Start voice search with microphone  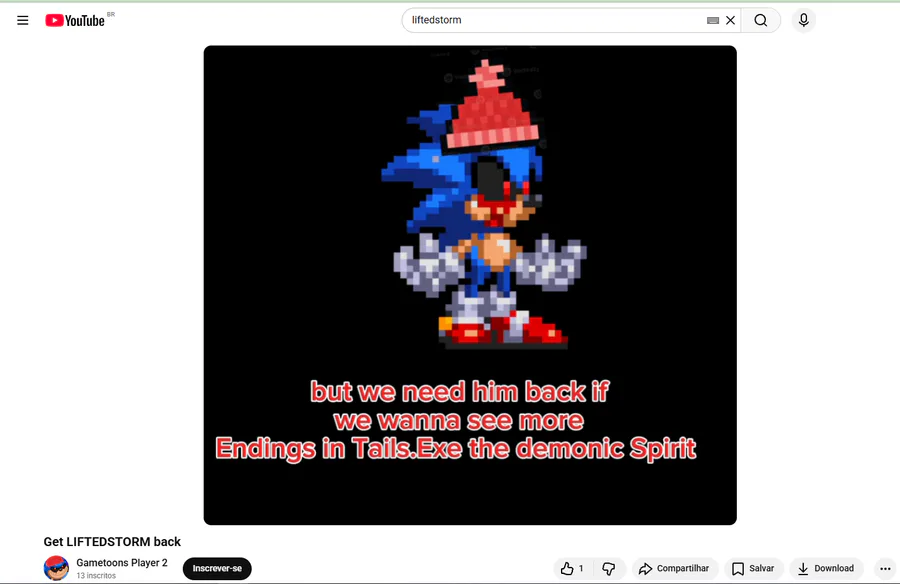[804, 20]
